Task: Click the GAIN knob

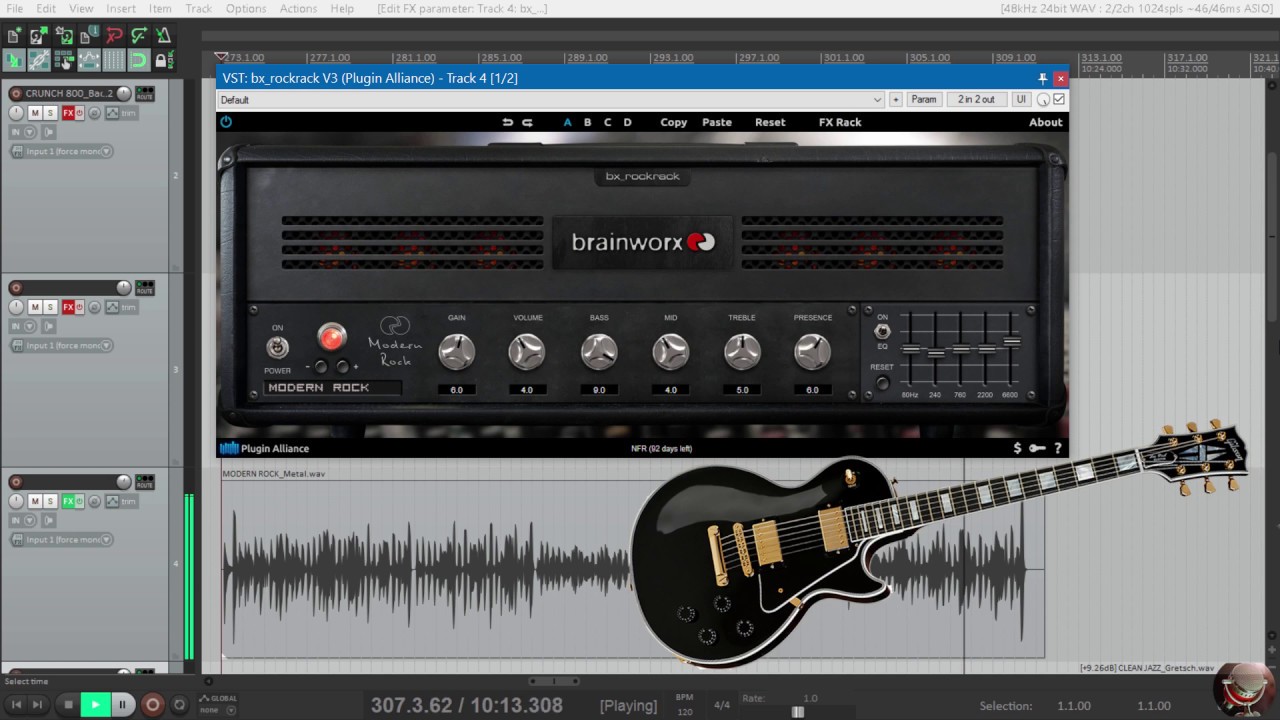Action: pos(457,351)
